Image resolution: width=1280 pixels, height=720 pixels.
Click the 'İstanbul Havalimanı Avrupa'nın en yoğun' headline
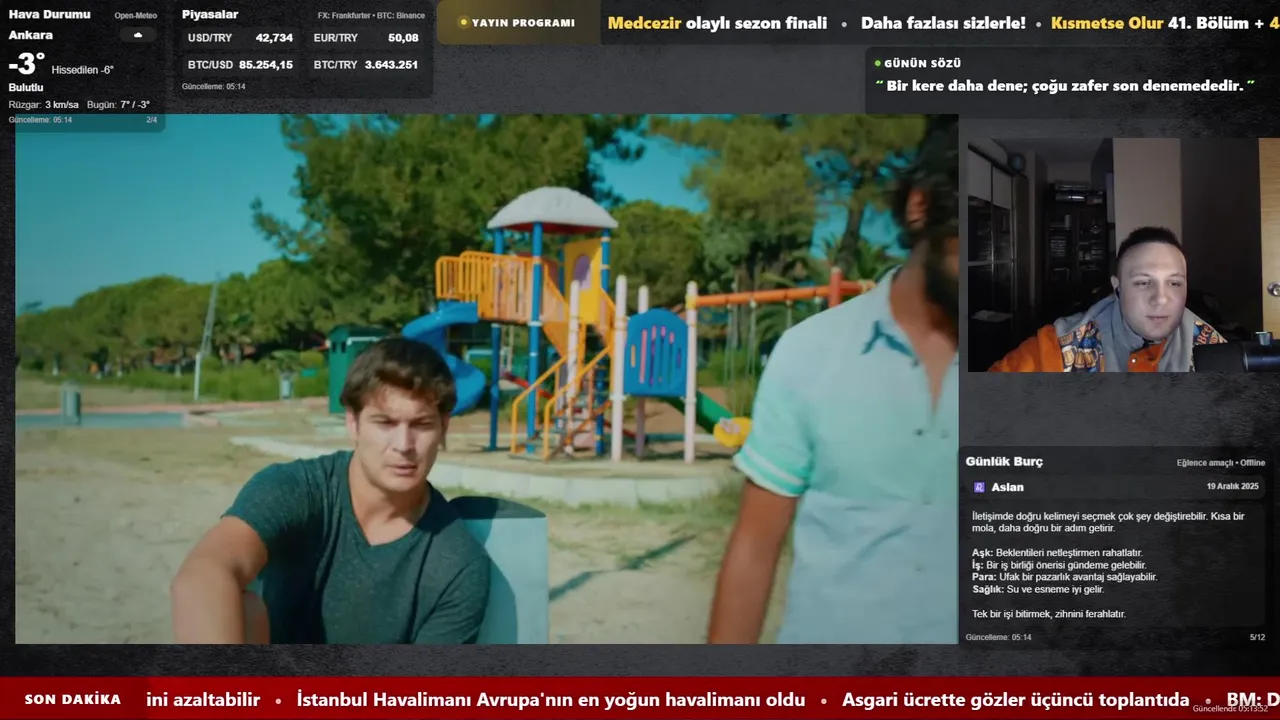[551, 700]
